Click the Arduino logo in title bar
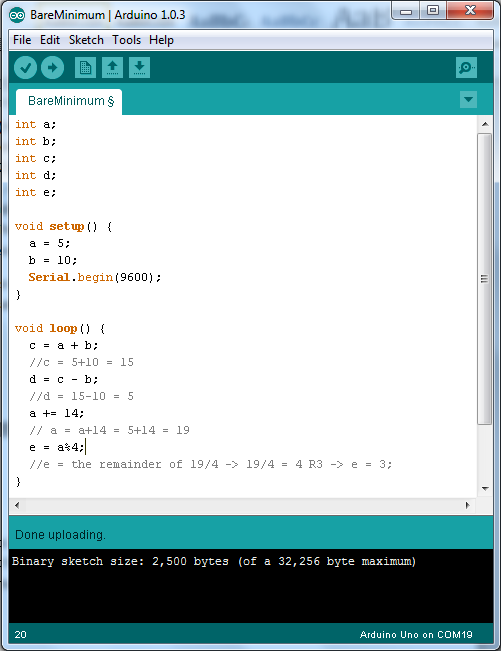The height and width of the screenshot is (651, 501). pos(17,15)
